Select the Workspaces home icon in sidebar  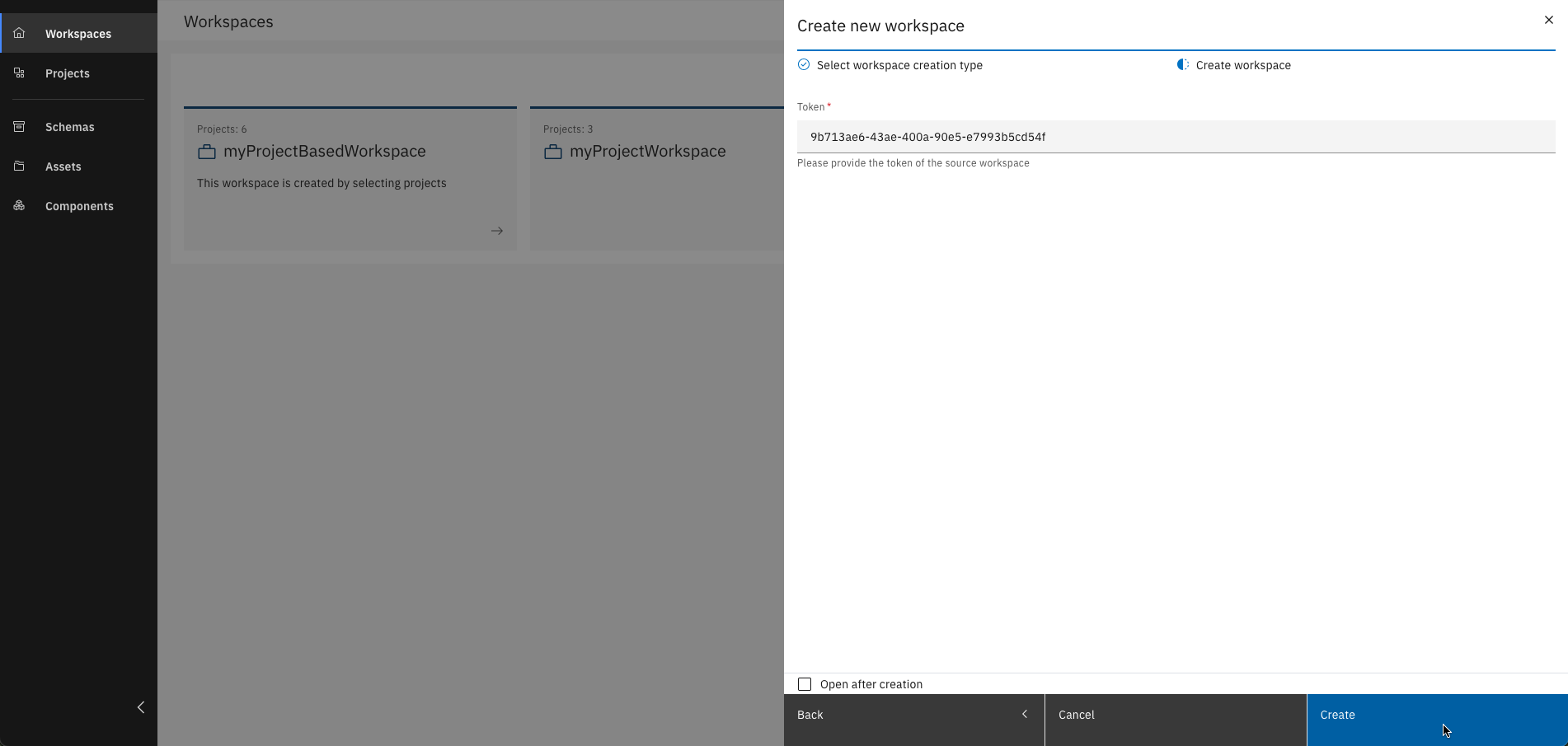click(18, 33)
